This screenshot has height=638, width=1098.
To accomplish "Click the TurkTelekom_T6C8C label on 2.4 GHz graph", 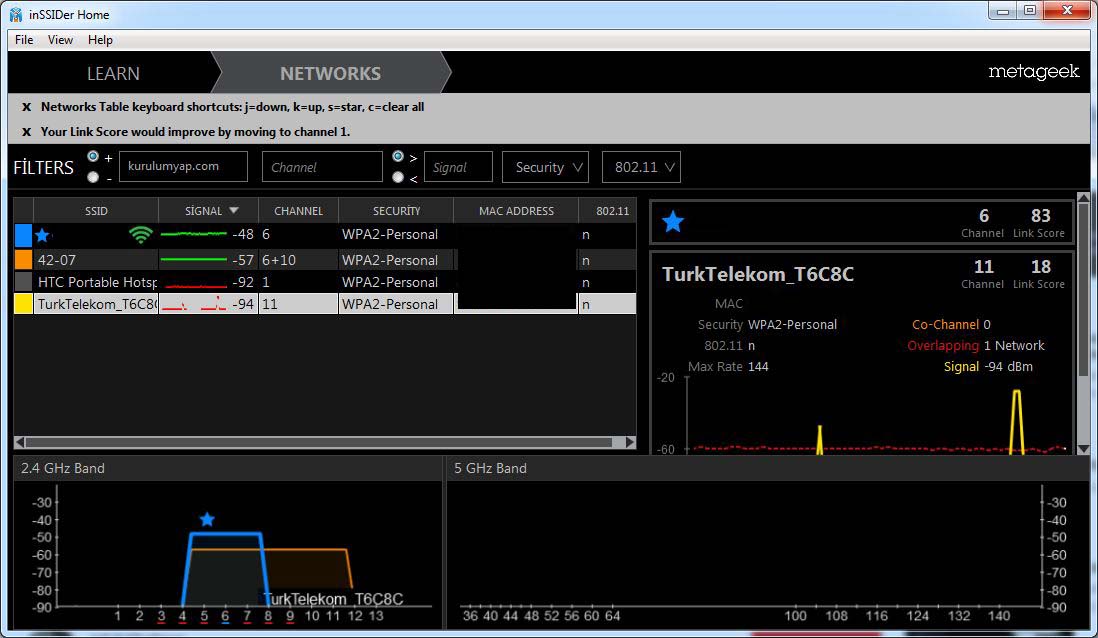I will click(x=333, y=599).
